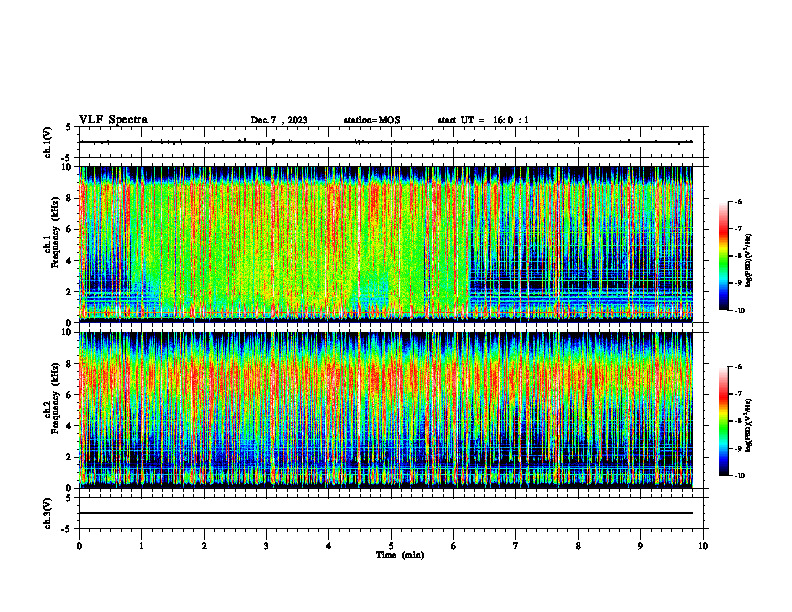Click the ch.1 frequency tick label "4"
This screenshot has height=612, width=792.
(69, 261)
